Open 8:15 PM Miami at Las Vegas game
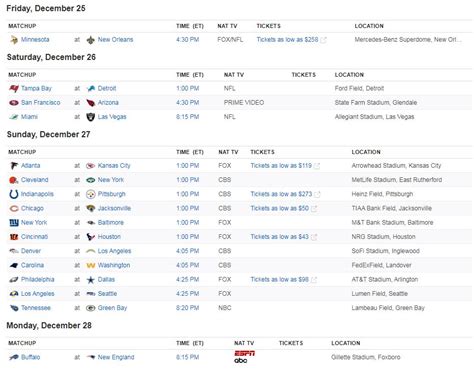The width and height of the screenshot is (474, 370). (187, 117)
